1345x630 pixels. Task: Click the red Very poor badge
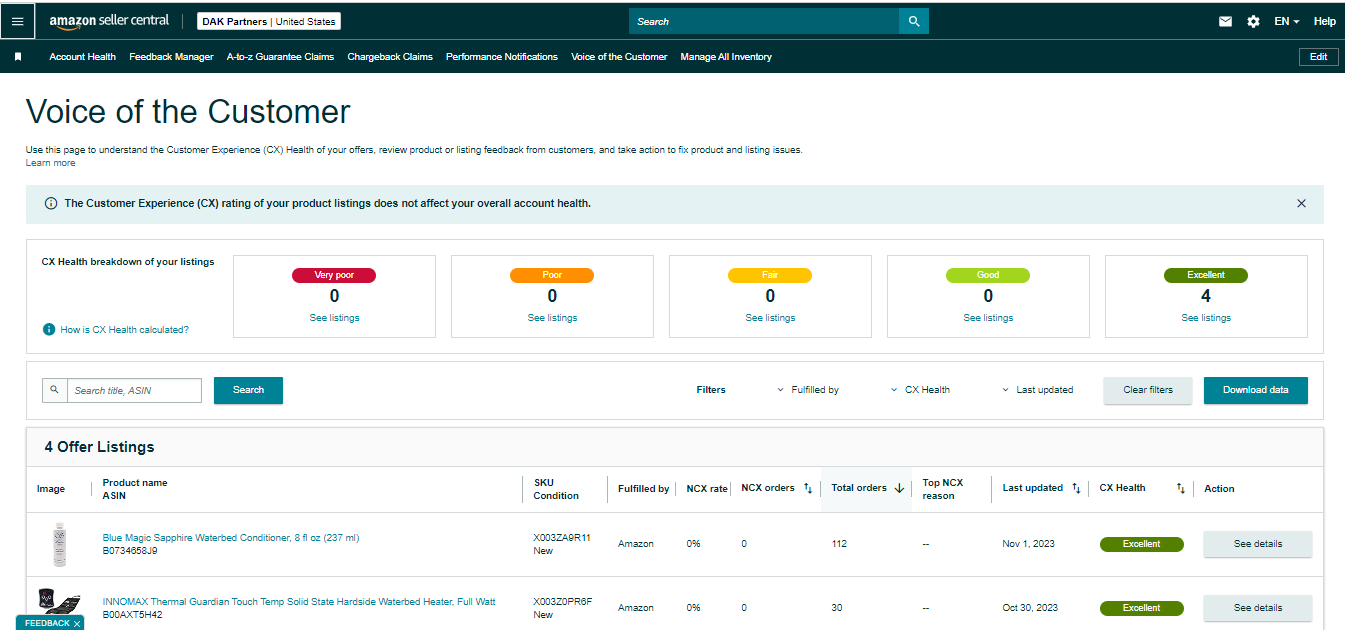(334, 275)
